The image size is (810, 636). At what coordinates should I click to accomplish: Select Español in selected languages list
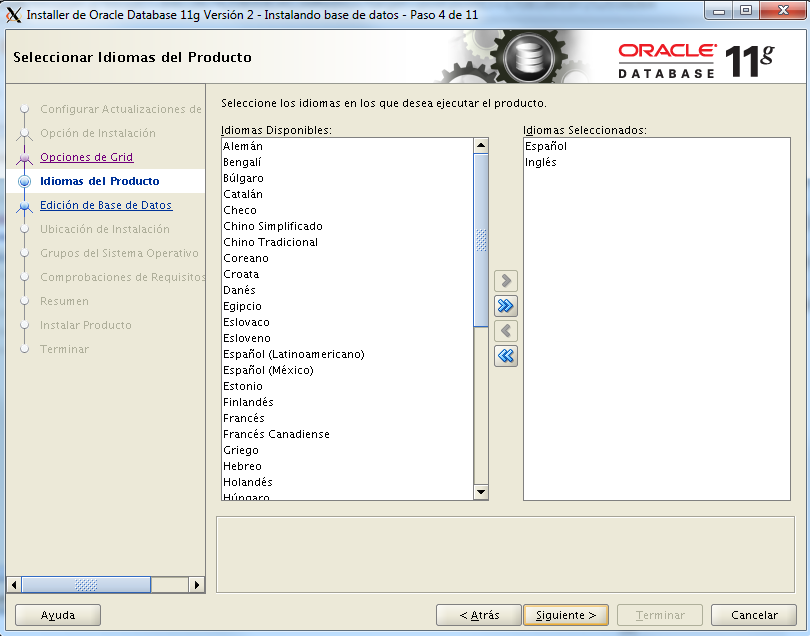[x=657, y=146]
